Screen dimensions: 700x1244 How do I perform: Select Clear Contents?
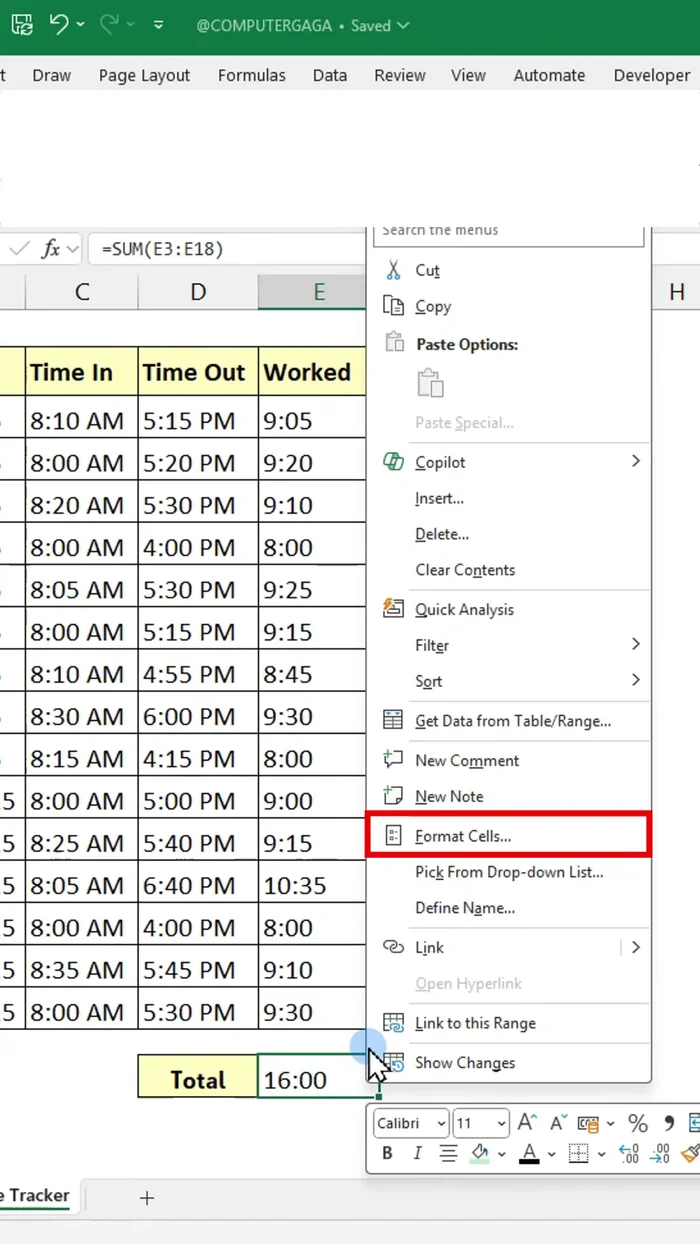(x=509, y=570)
